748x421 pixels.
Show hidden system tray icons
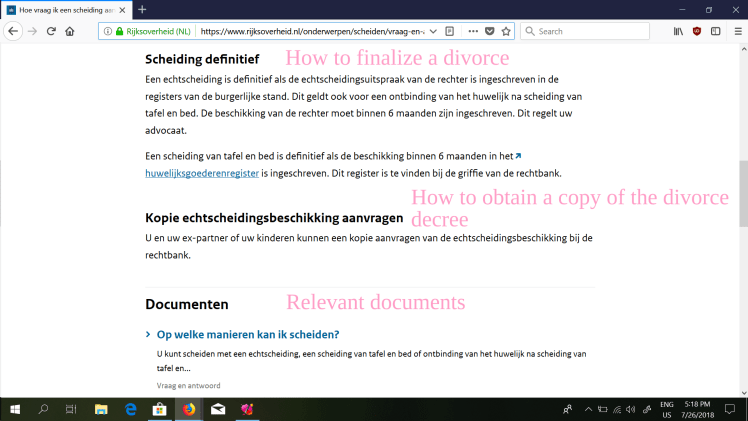click(x=589, y=409)
